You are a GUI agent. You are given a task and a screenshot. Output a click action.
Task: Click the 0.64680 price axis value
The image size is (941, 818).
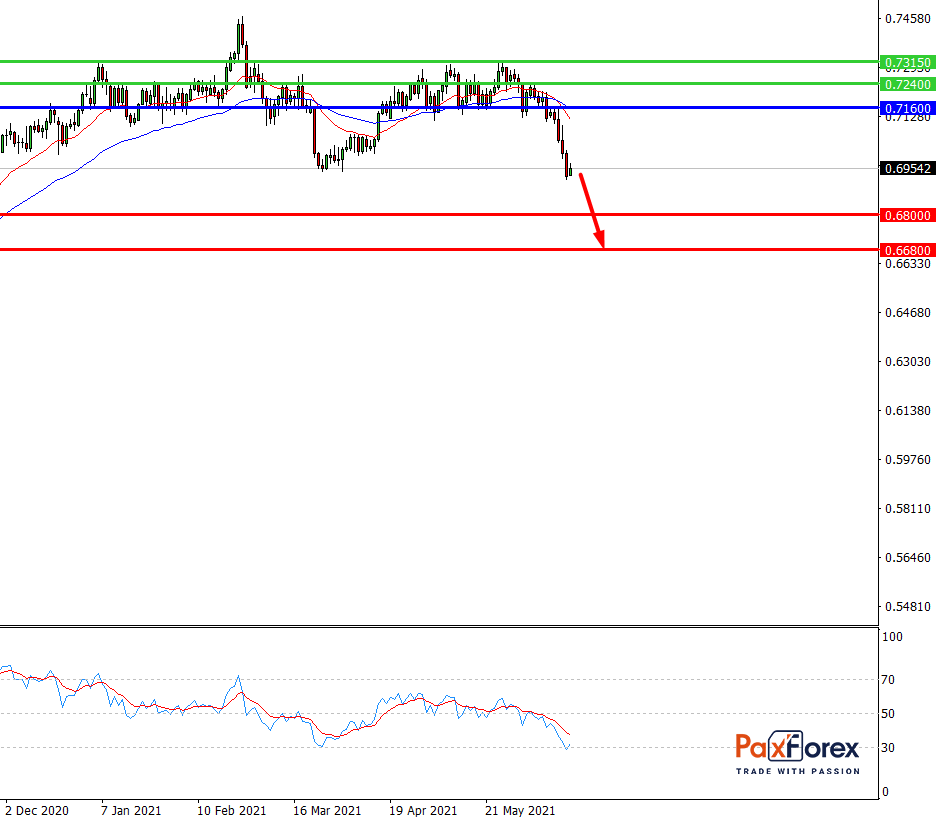(908, 313)
